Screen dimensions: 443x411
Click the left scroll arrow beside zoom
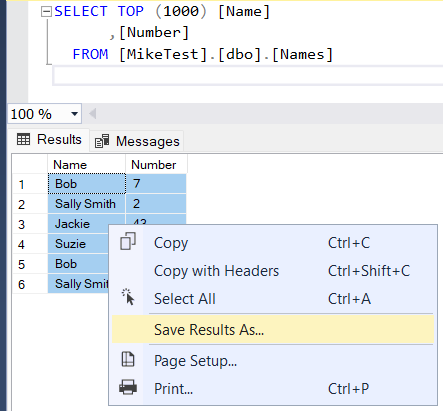click(93, 114)
